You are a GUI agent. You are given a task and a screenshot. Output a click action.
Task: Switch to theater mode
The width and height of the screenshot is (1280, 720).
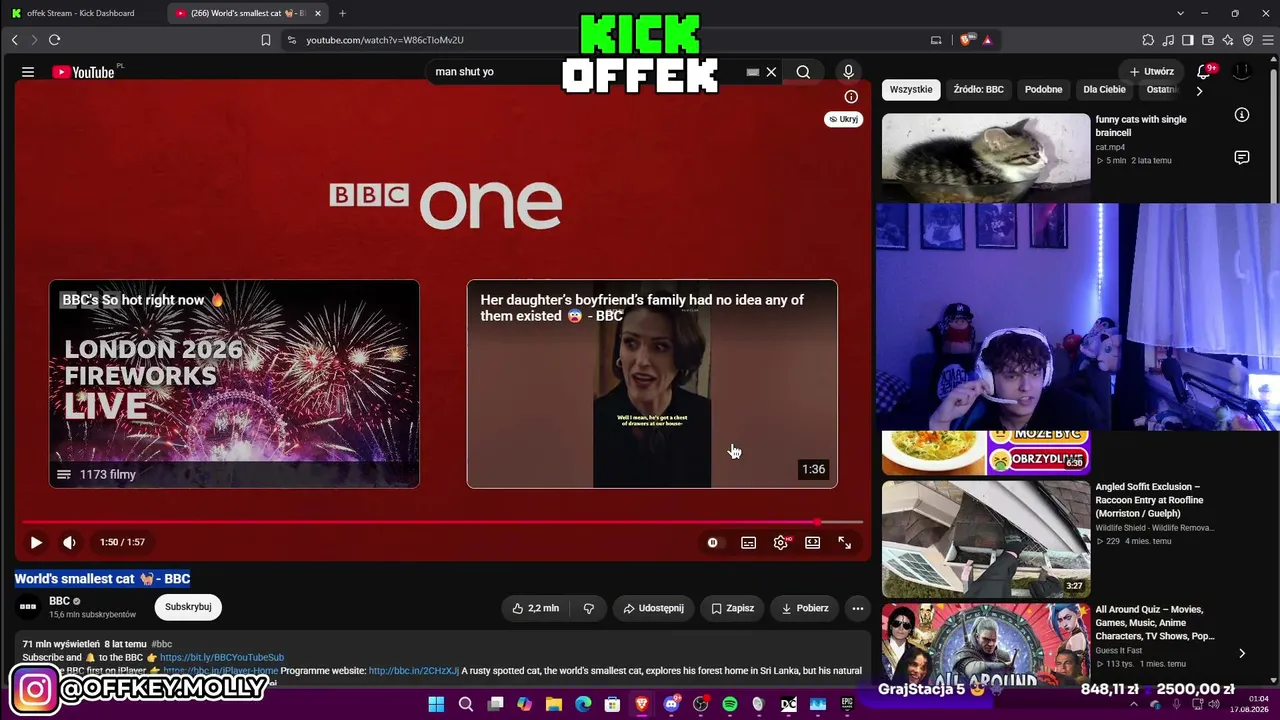click(813, 542)
